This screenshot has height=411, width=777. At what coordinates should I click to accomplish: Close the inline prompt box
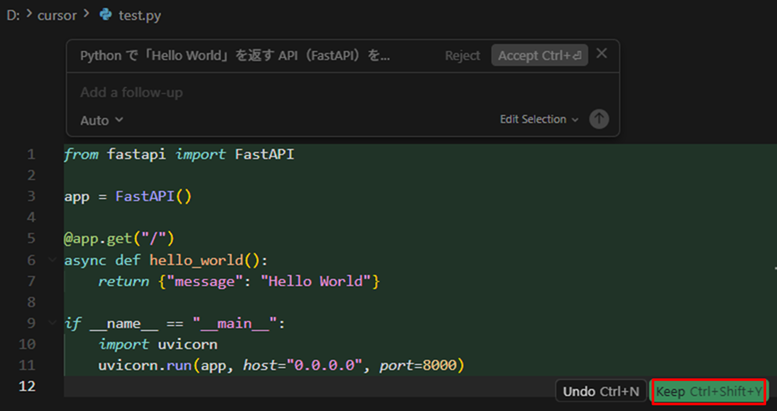point(601,54)
